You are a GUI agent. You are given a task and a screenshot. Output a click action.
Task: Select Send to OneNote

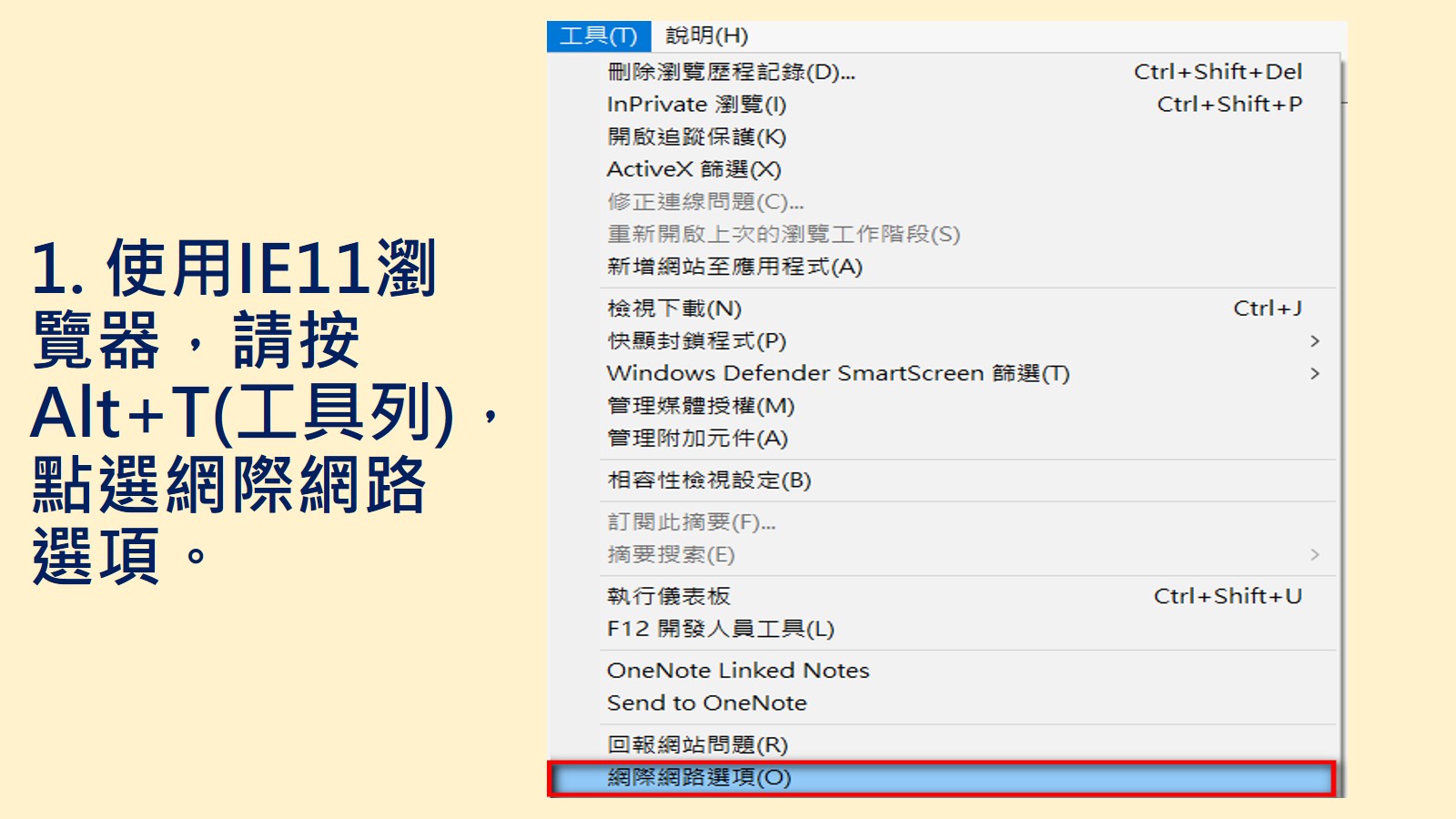[706, 703]
